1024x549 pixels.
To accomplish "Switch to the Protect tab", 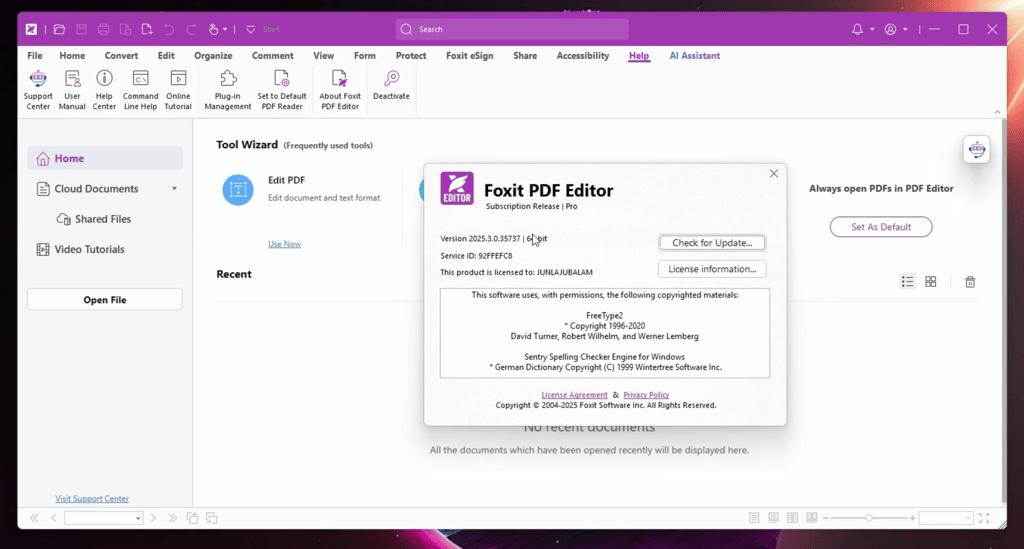I will tap(411, 55).
